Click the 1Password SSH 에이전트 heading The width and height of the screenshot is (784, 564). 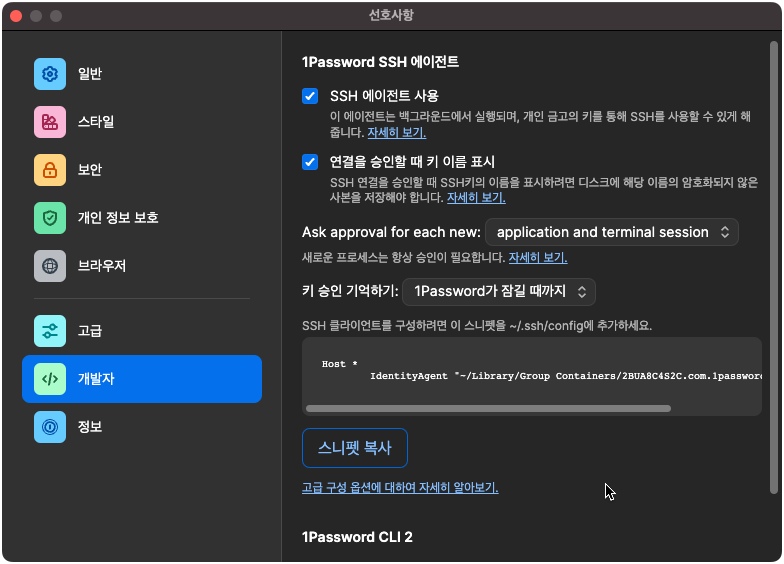[380, 62]
